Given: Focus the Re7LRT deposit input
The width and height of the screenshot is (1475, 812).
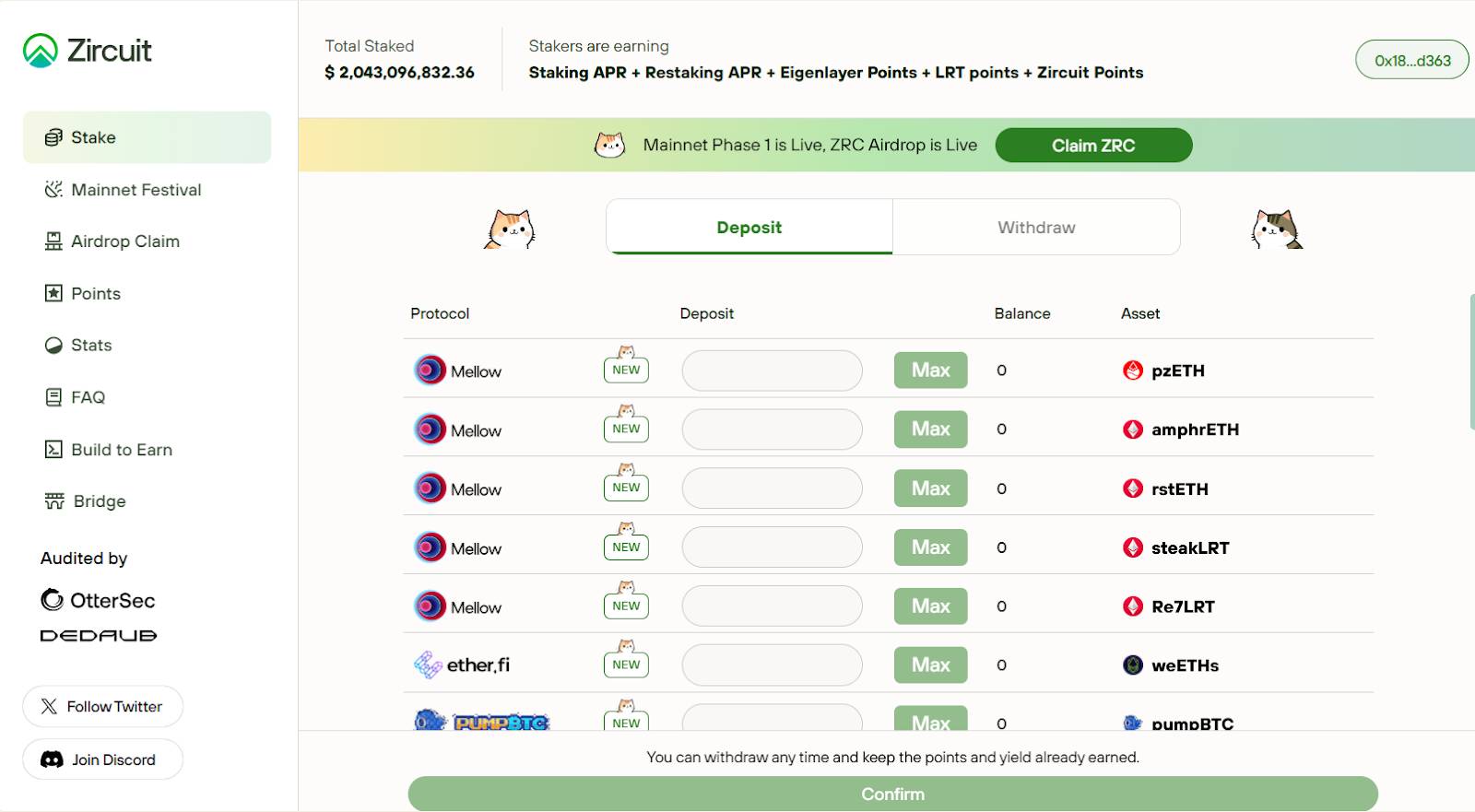Looking at the screenshot, I should [773, 606].
